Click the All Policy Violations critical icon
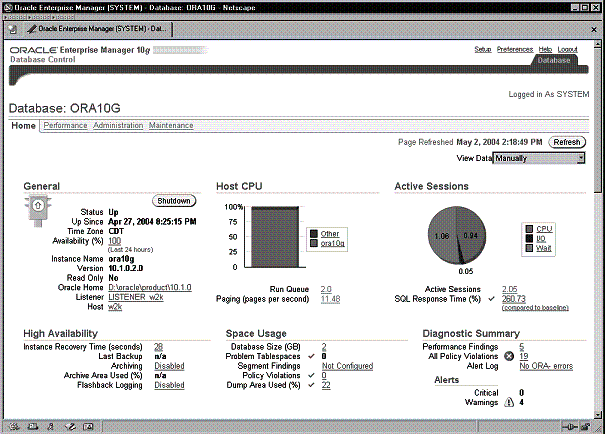 (x=509, y=356)
